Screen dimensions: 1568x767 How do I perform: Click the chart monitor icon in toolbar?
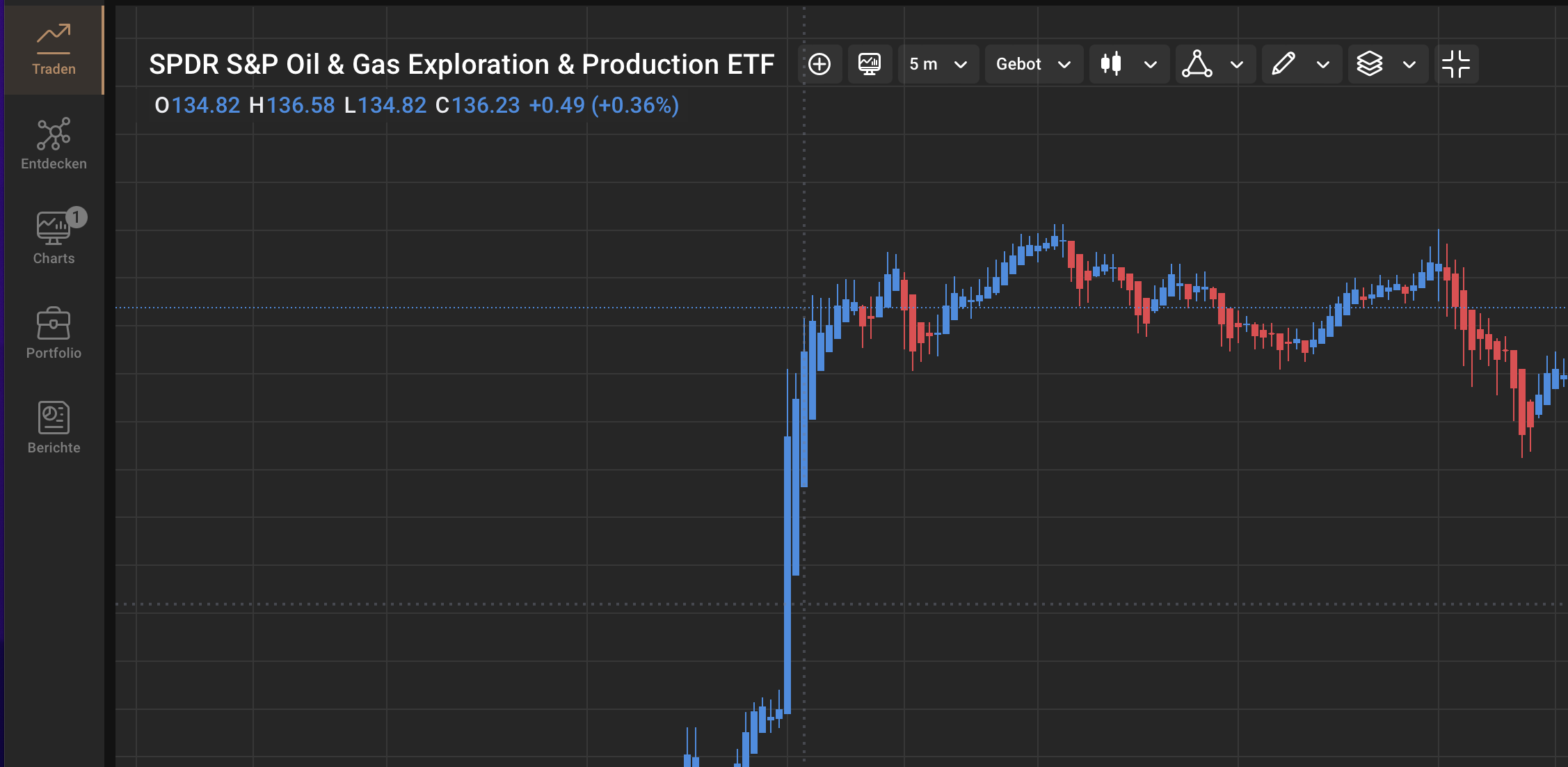(x=870, y=64)
